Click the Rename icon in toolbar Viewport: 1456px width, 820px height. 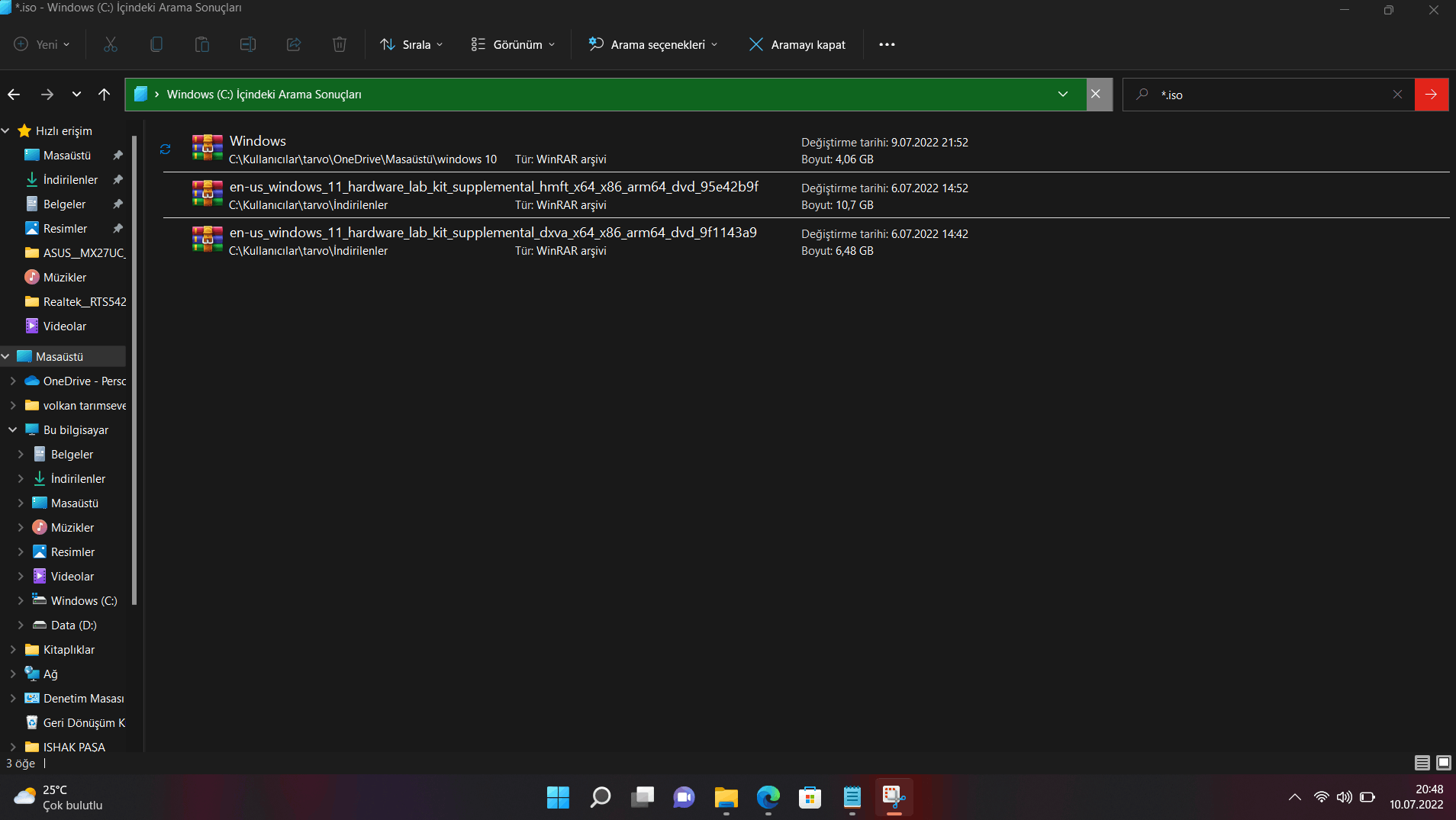pyautogui.click(x=248, y=44)
